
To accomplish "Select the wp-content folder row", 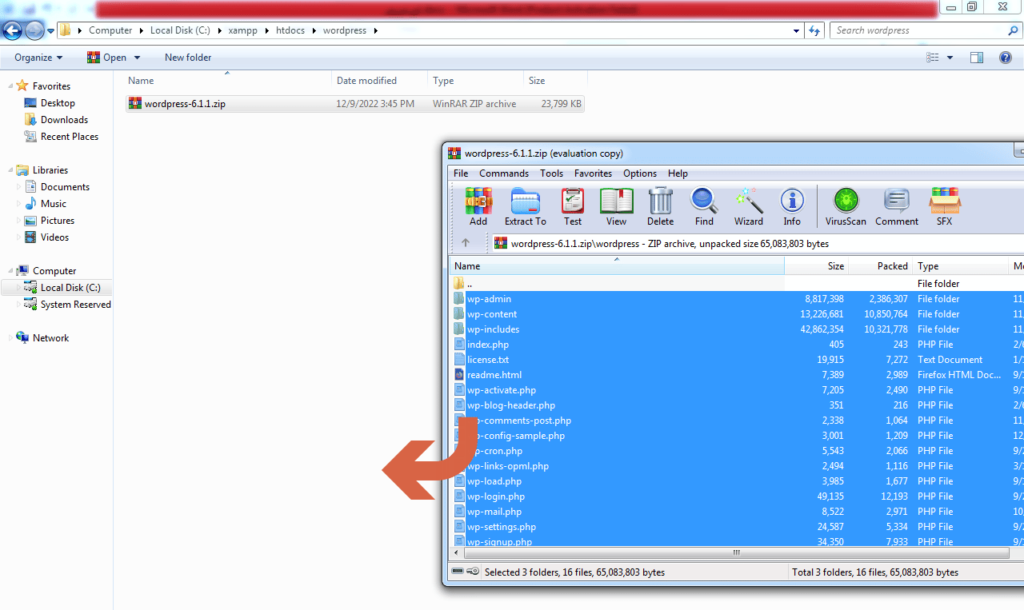I will point(737,314).
